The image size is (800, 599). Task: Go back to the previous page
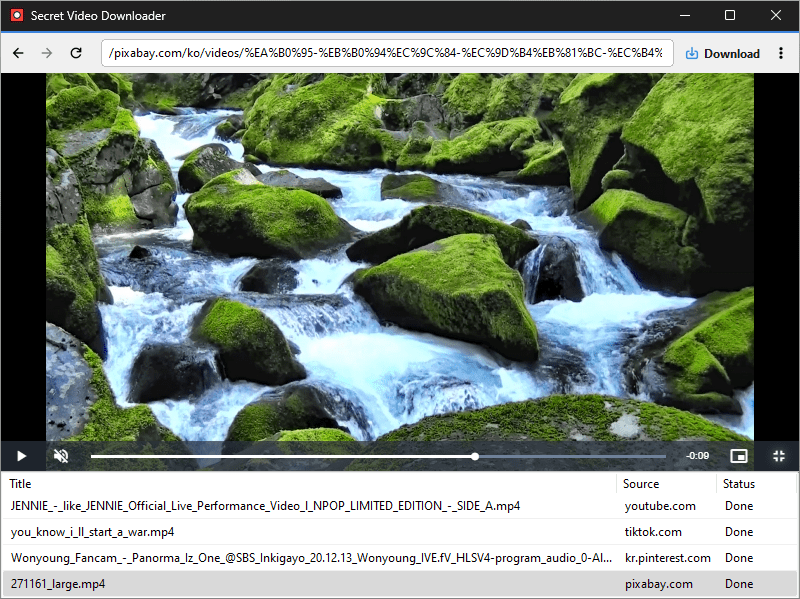click(18, 53)
